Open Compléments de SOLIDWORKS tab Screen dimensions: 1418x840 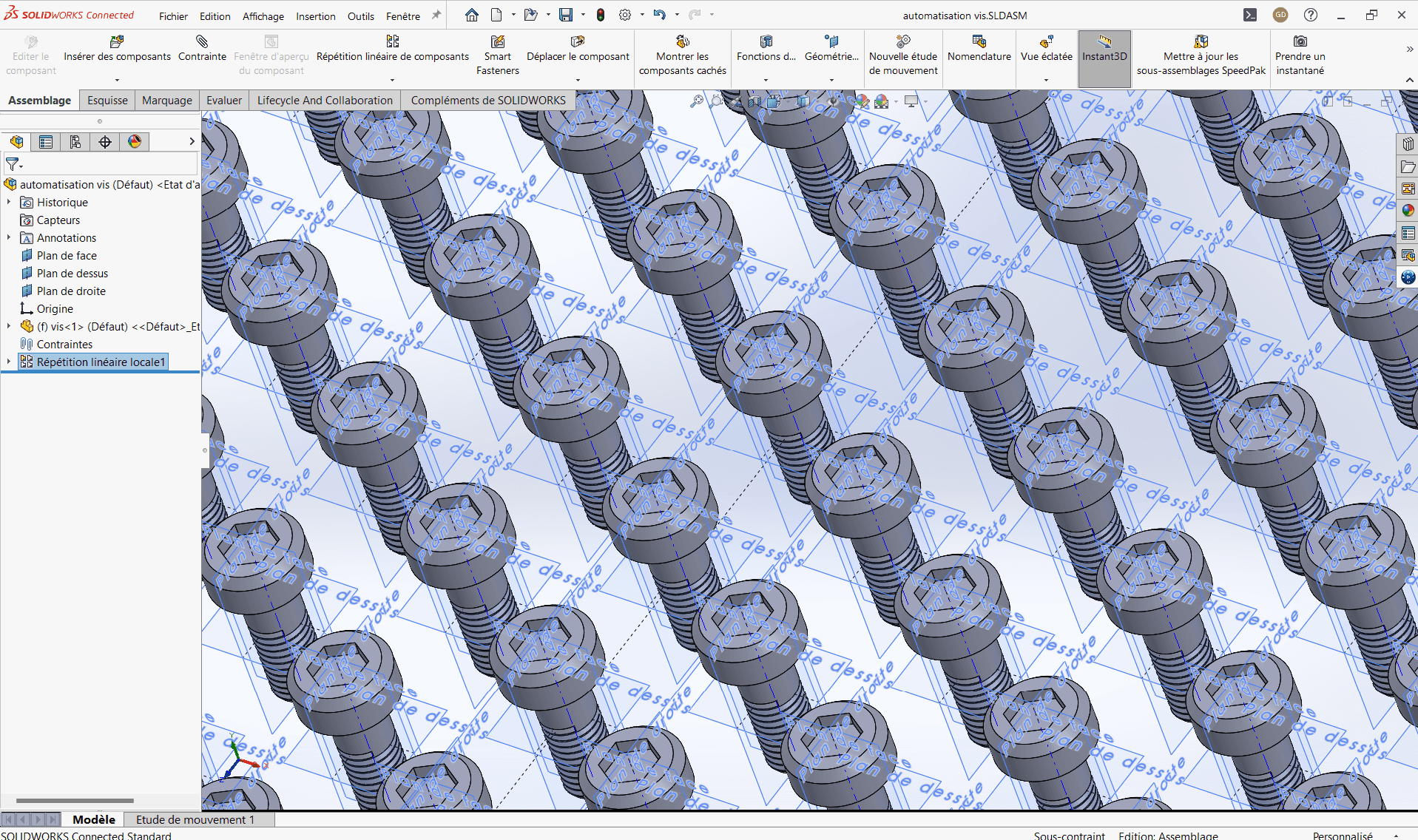pos(488,101)
